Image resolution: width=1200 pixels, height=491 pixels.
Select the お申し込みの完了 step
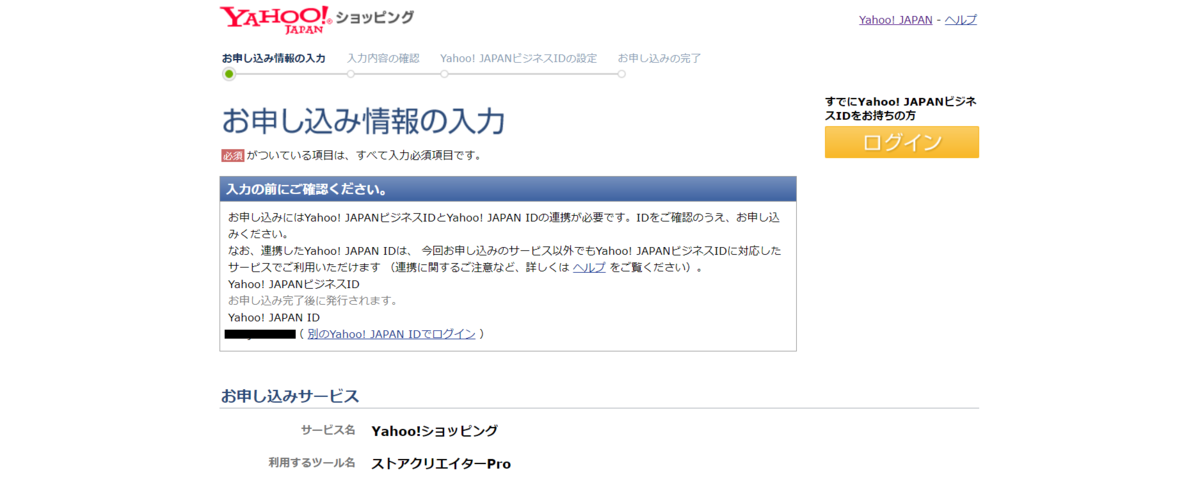pyautogui.click(x=659, y=58)
